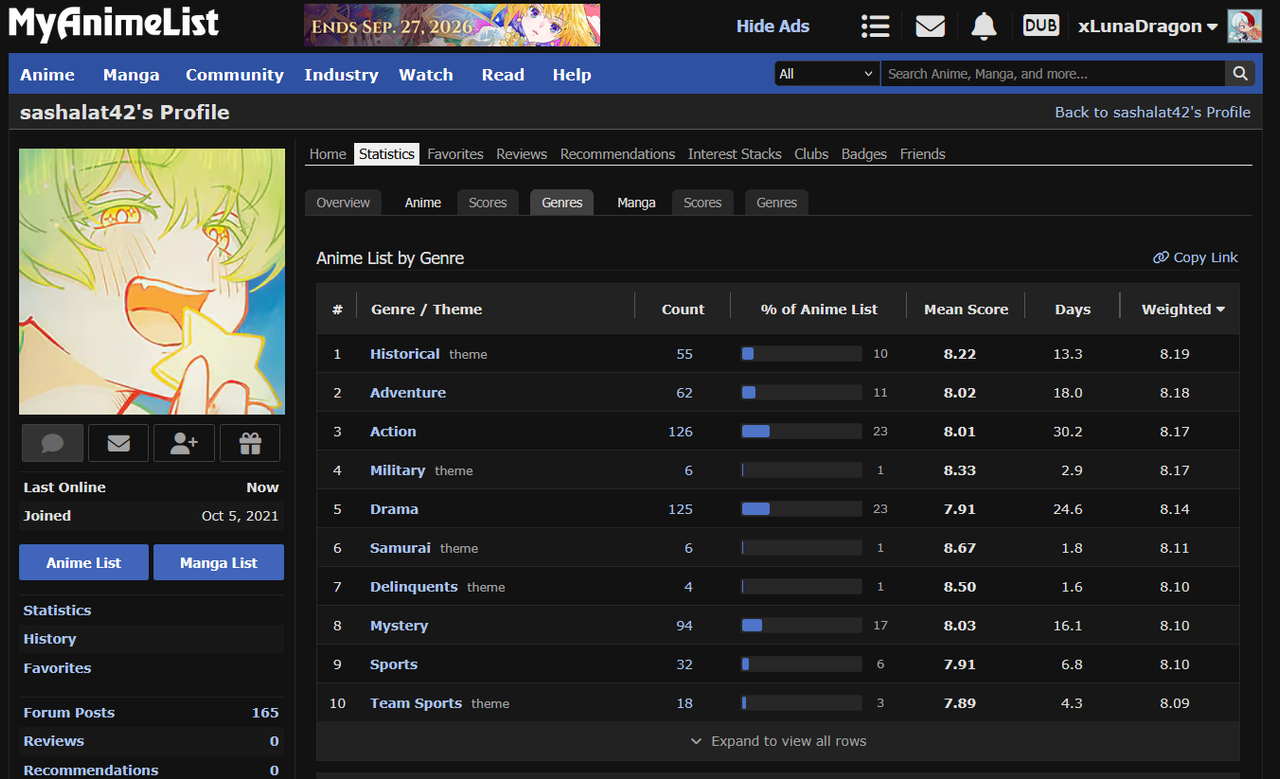Click the Manga List button
This screenshot has width=1280, height=779.
click(219, 562)
